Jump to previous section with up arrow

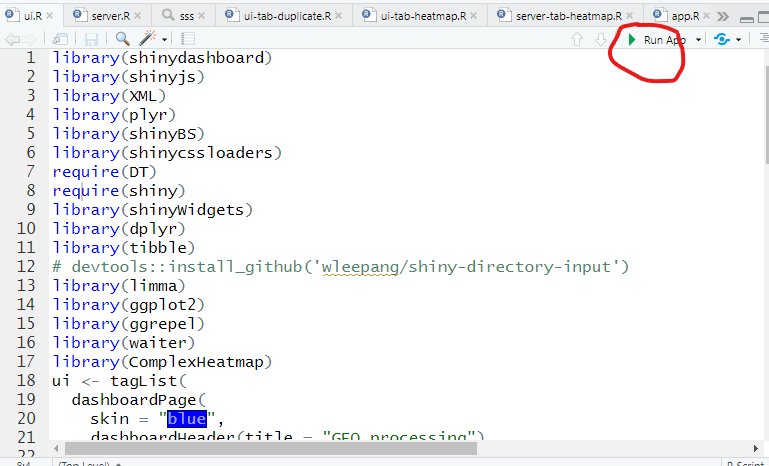[x=577, y=39]
